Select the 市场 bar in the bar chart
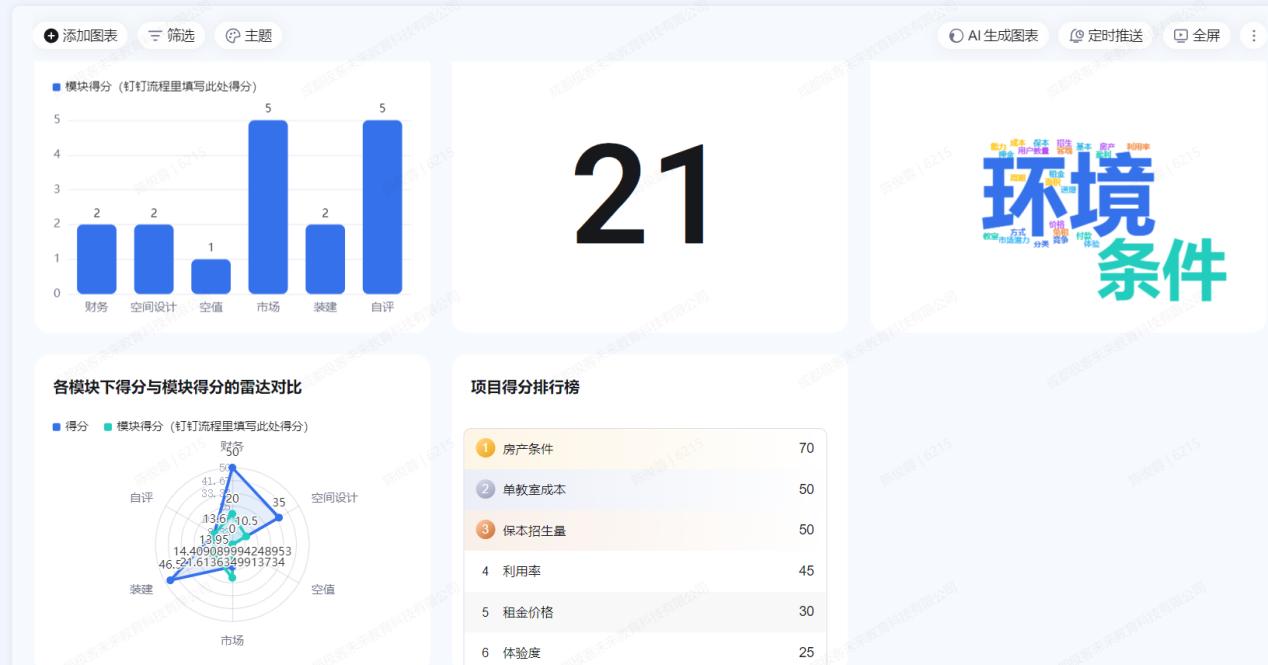Screen dimensions: 1268x665 click(x=268, y=207)
